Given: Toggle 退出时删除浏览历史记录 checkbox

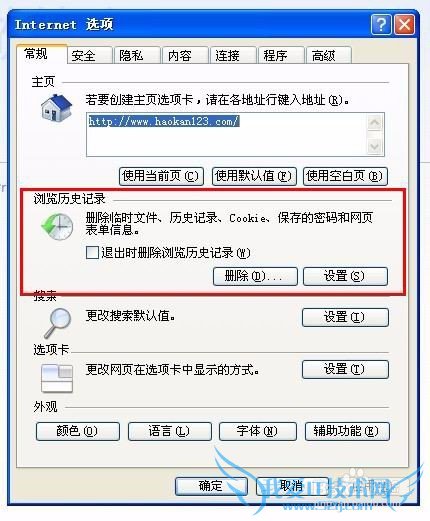Looking at the screenshot, I should [x=92, y=252].
